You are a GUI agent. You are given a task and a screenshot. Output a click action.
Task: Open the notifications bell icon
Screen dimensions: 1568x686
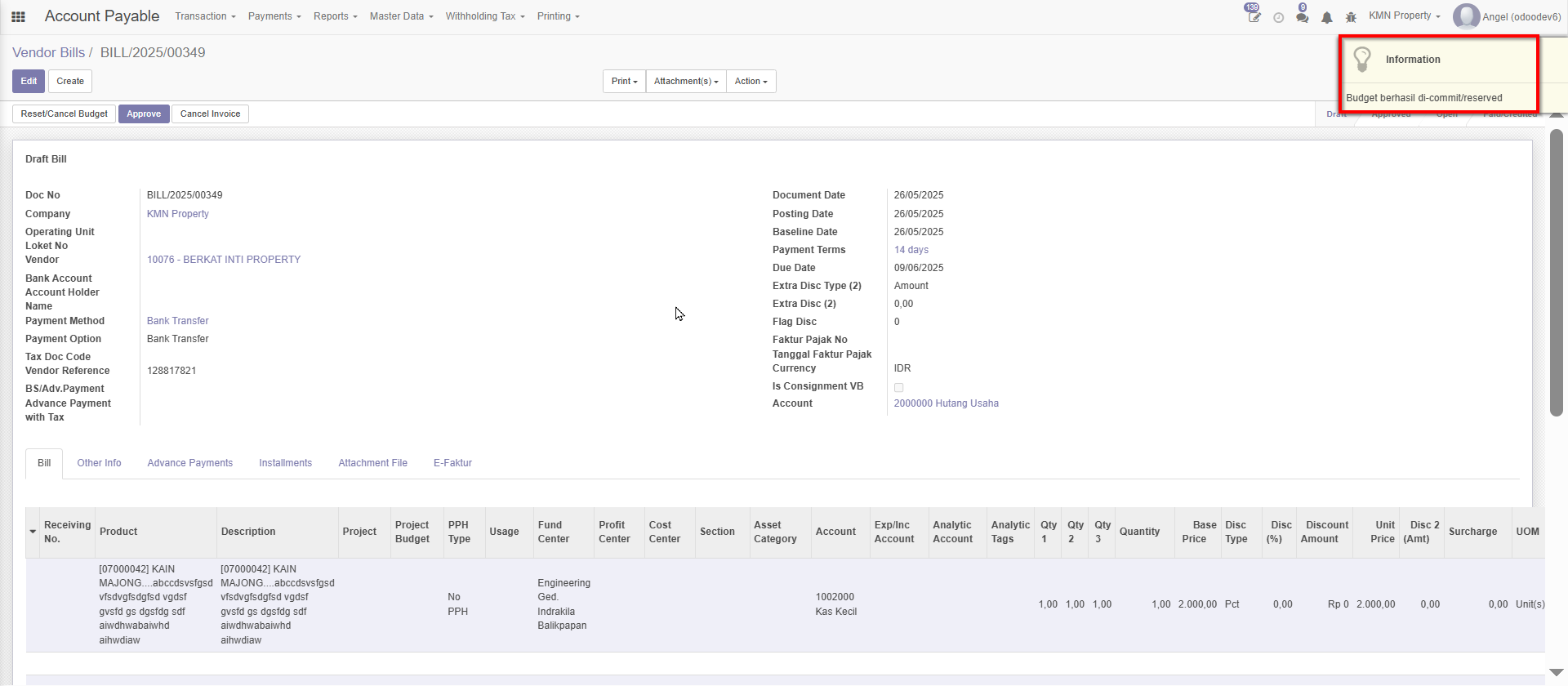coord(1327,17)
